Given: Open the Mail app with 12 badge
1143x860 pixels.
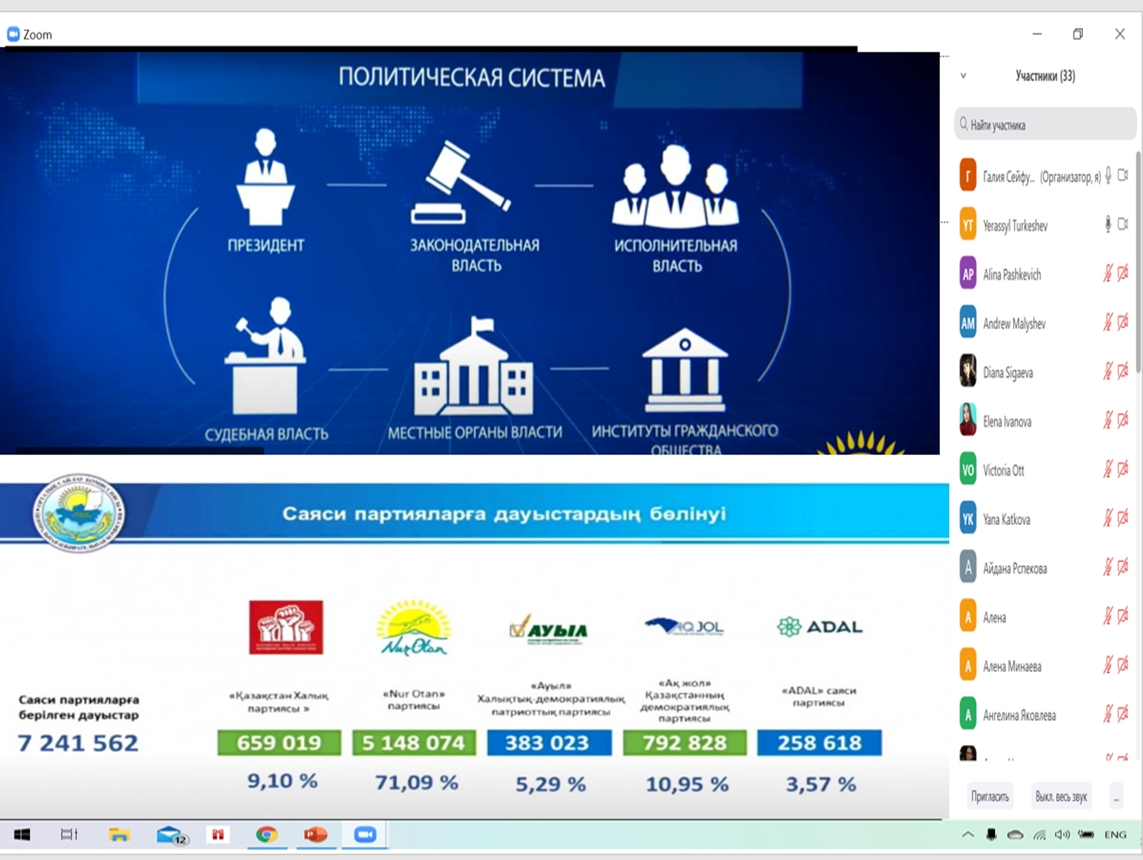Looking at the screenshot, I should (168, 834).
